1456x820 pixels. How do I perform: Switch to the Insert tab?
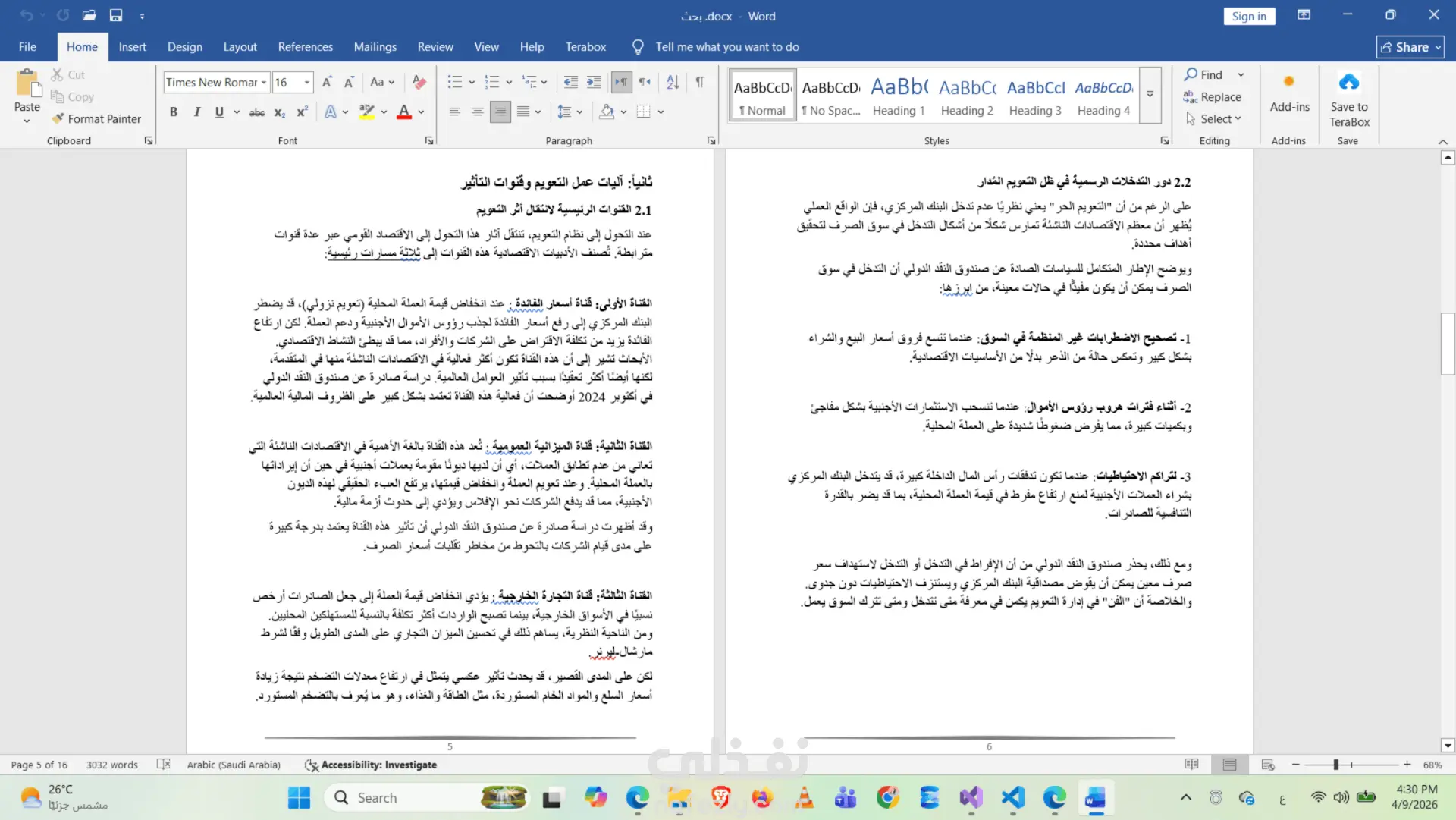pos(132,46)
